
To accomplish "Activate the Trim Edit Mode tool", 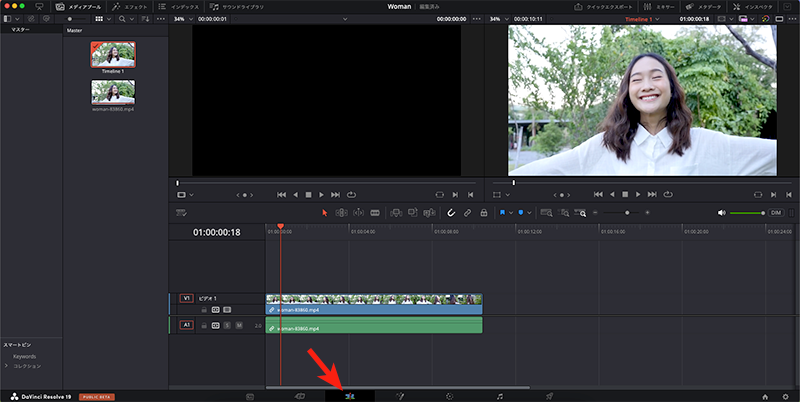I will 341,213.
